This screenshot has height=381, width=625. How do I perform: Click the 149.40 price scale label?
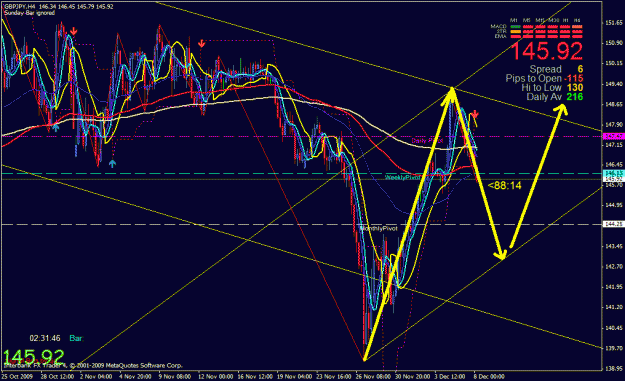[614, 84]
